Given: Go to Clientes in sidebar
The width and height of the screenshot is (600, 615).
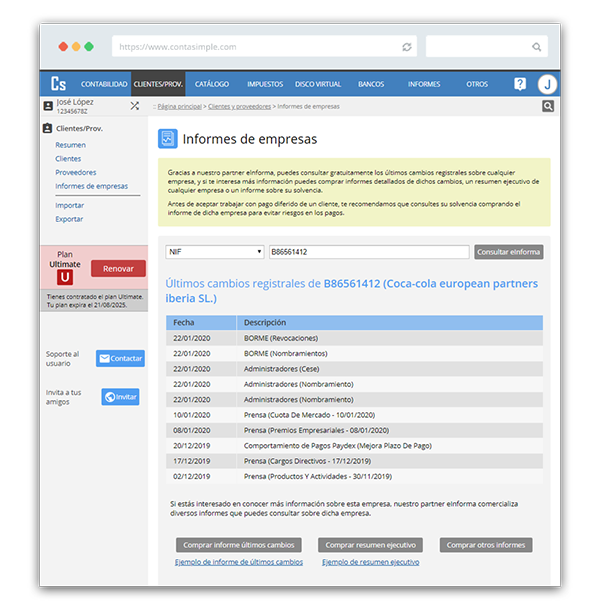Looking at the screenshot, I should click(x=68, y=159).
